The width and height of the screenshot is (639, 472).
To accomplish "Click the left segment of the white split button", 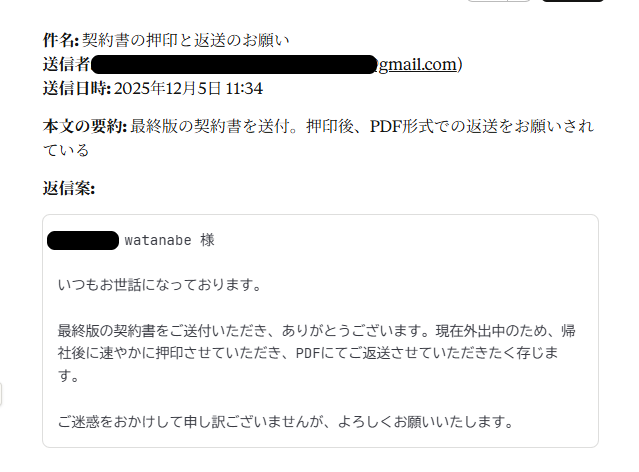I will click(488, 1).
